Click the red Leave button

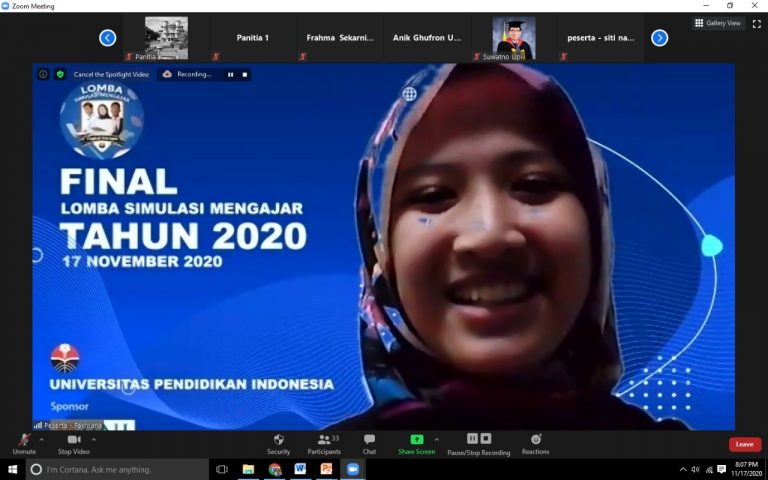pos(744,444)
